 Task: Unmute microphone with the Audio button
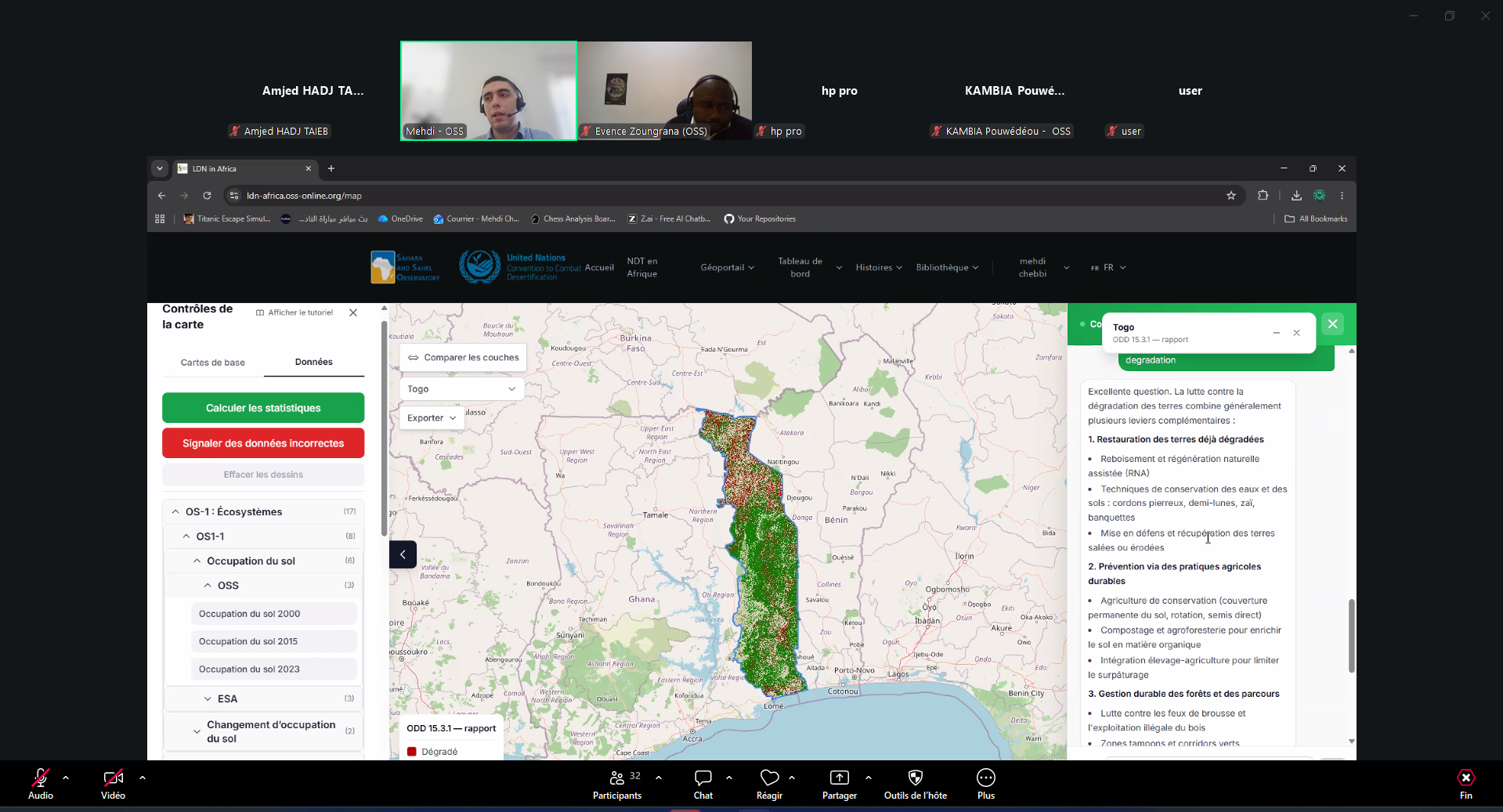41,778
